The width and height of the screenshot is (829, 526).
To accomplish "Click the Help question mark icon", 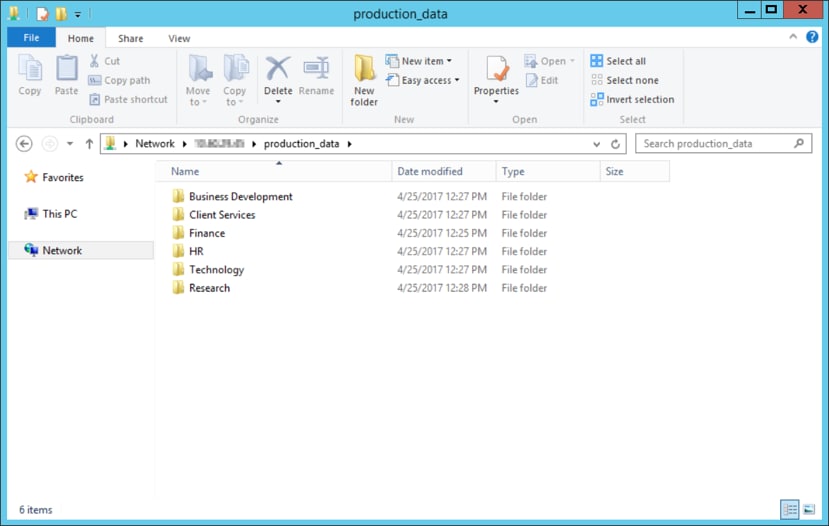I will coord(812,38).
